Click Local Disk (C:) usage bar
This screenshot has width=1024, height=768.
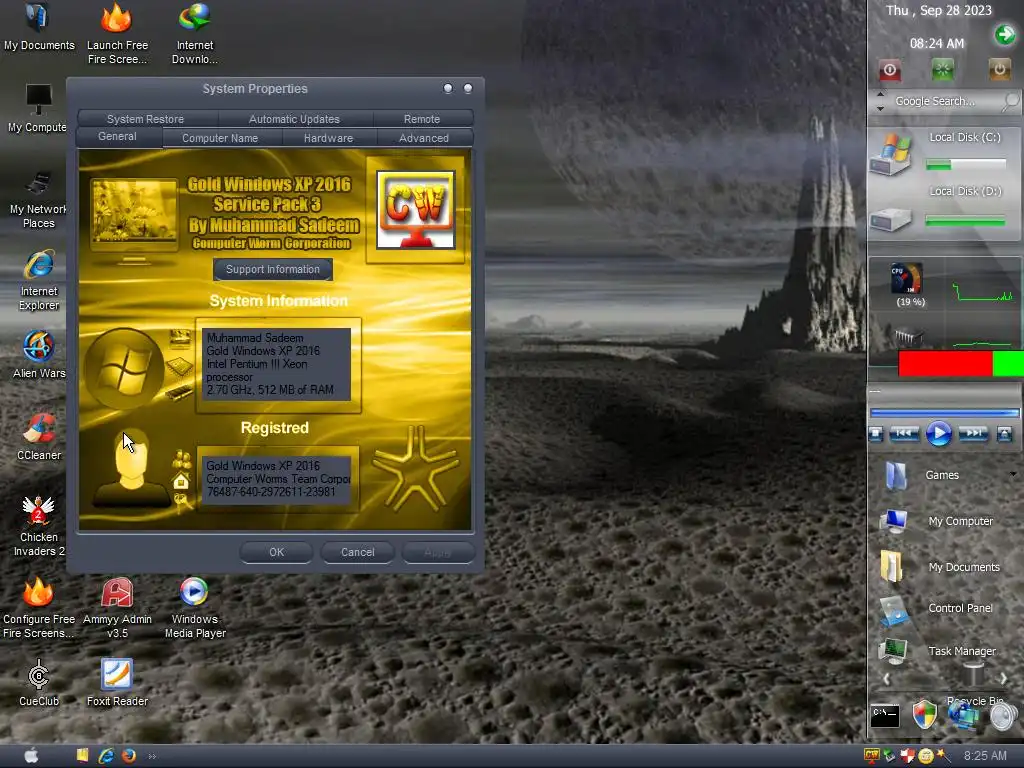point(966,165)
